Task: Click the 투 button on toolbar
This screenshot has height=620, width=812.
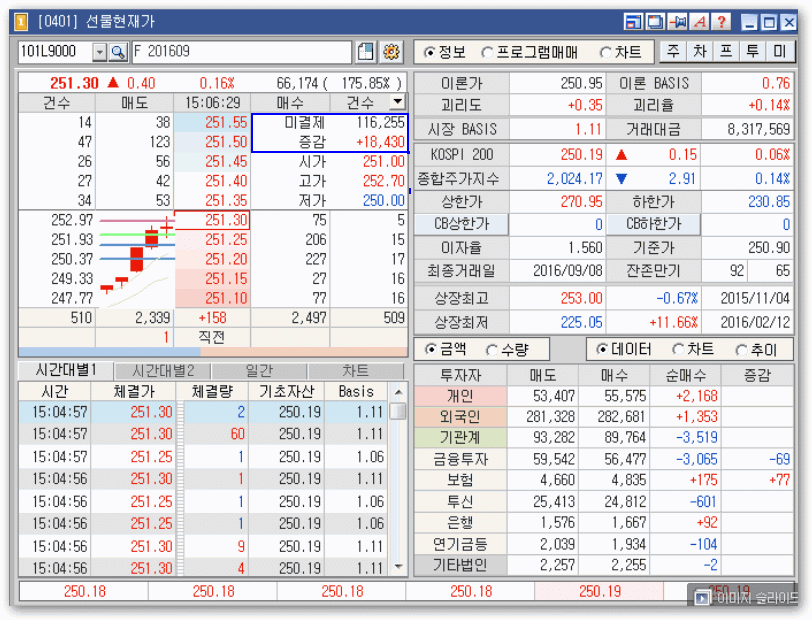Action: click(x=752, y=49)
